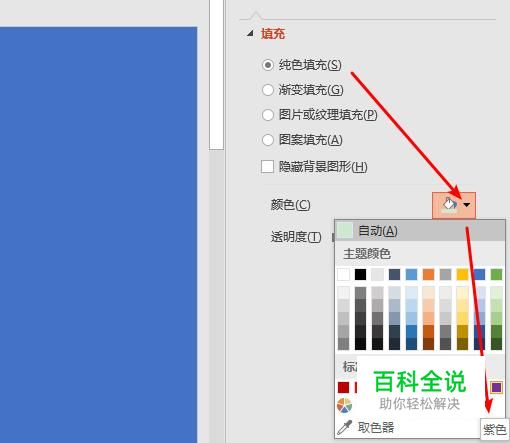Pick the black theme color swatch
This screenshot has width=510, height=443.
pyautogui.click(x=360, y=275)
